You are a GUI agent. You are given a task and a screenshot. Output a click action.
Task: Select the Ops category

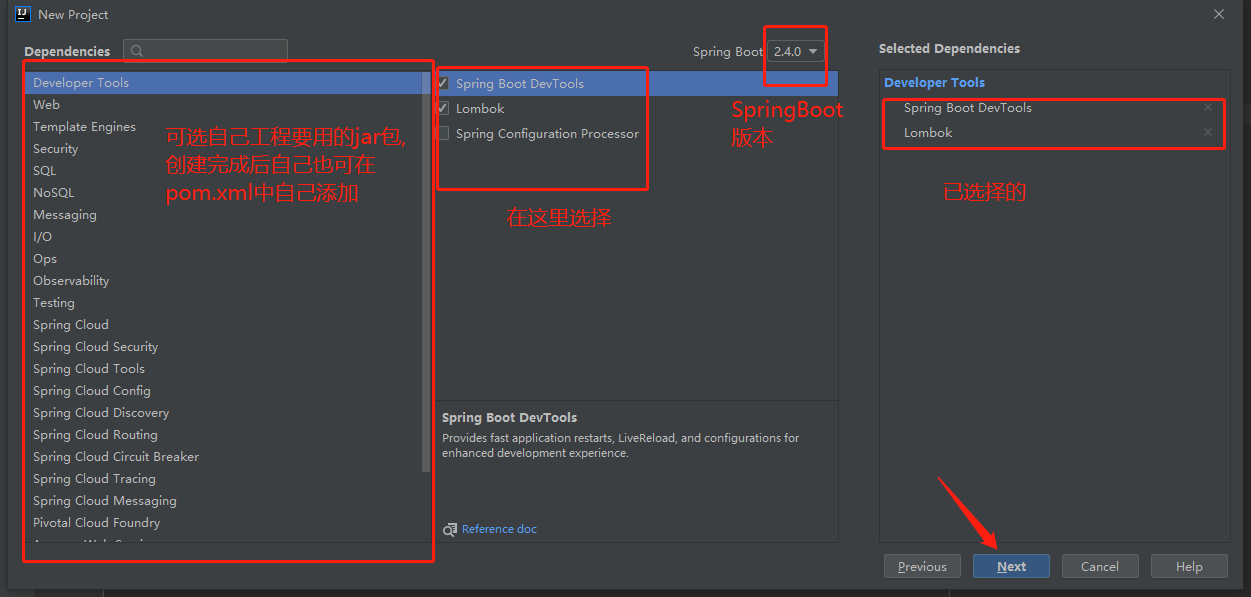point(228,258)
